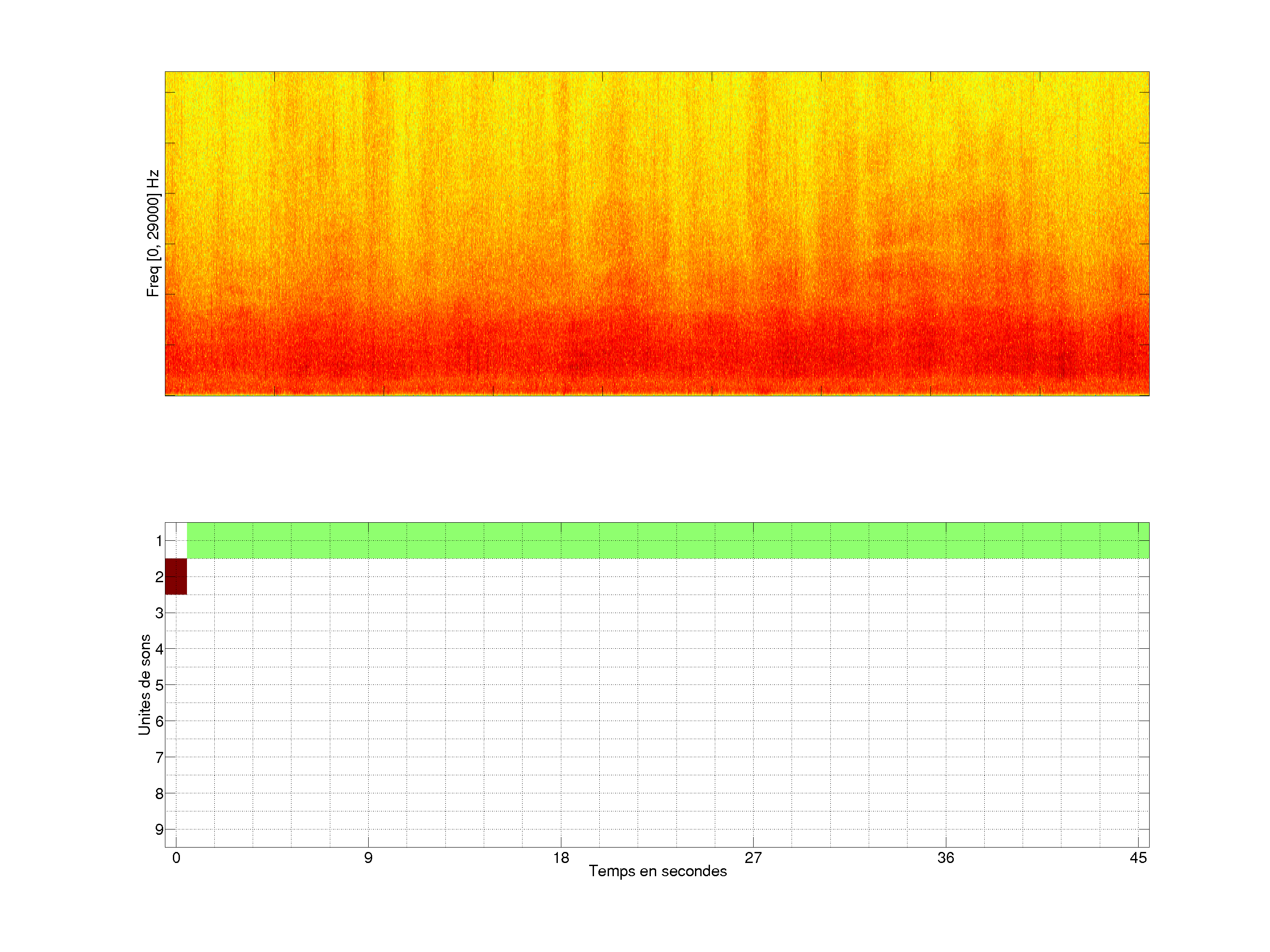The image size is (1270, 952).
Task: Click the x-axis tick label 36
Action: [x=945, y=858]
